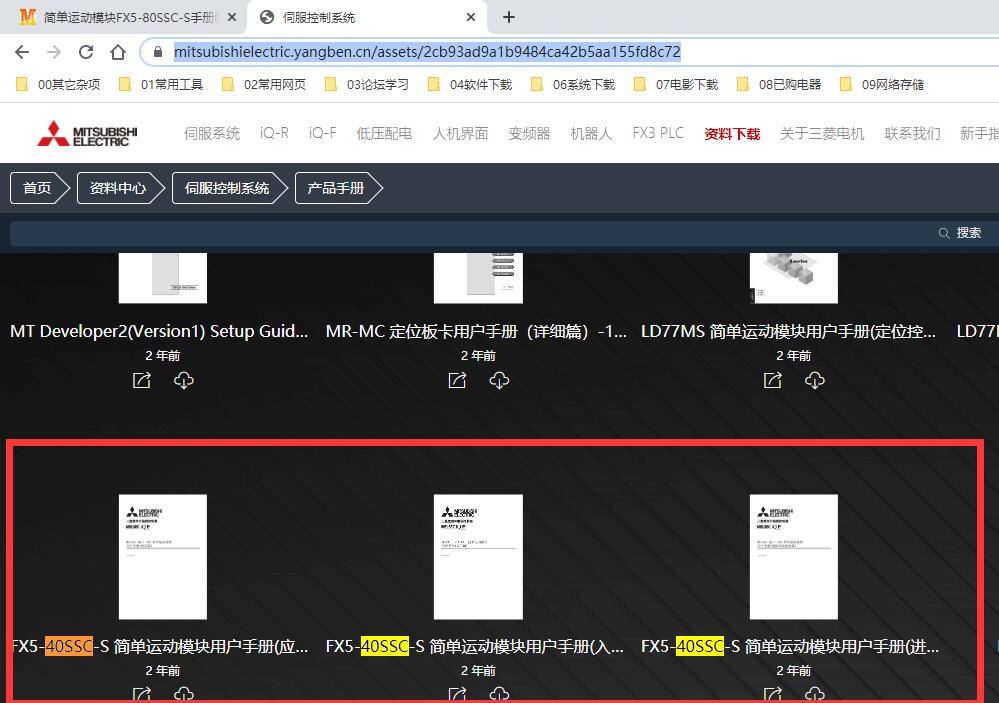This screenshot has height=703, width=999.
Task: Click the share icon under MT Developer2 Setup Guide
Action: pyautogui.click(x=142, y=380)
